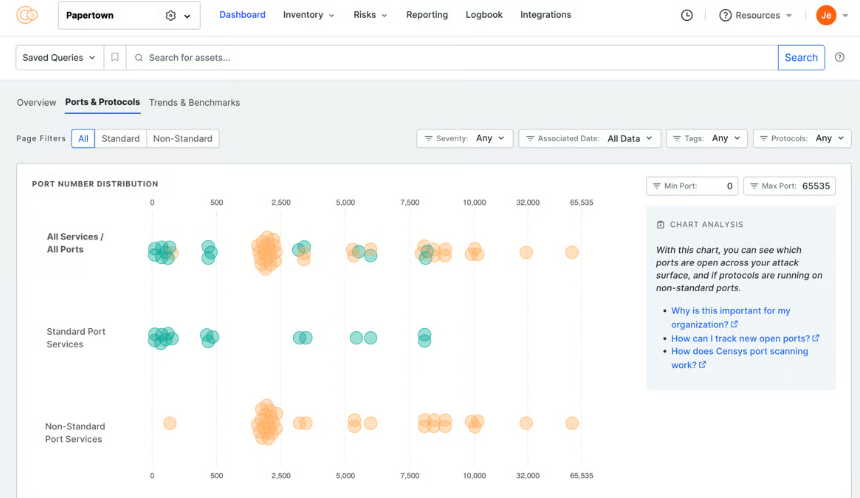Expand the Severity filter dropdown

(x=465, y=138)
